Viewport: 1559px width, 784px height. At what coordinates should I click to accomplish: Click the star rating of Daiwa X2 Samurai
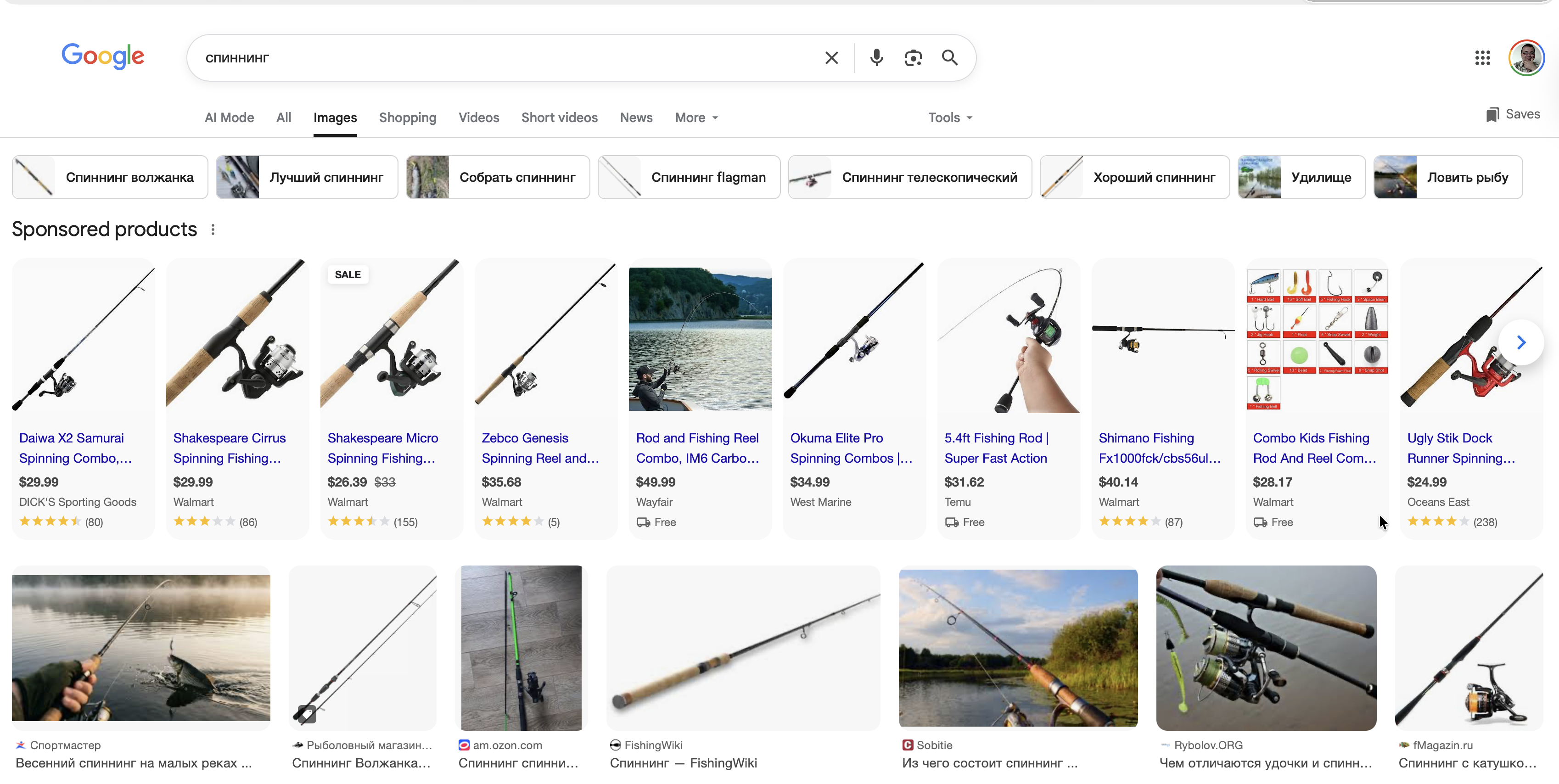(50, 521)
